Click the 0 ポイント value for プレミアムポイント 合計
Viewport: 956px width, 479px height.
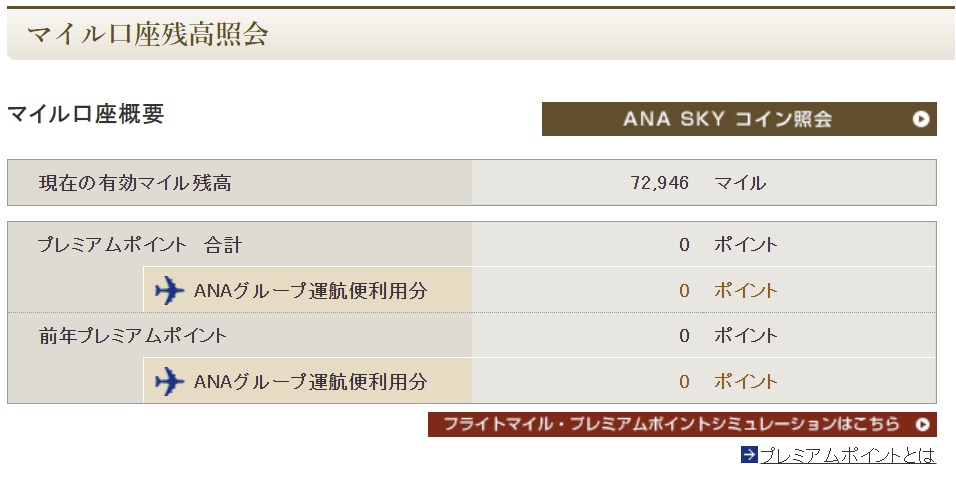(729, 245)
